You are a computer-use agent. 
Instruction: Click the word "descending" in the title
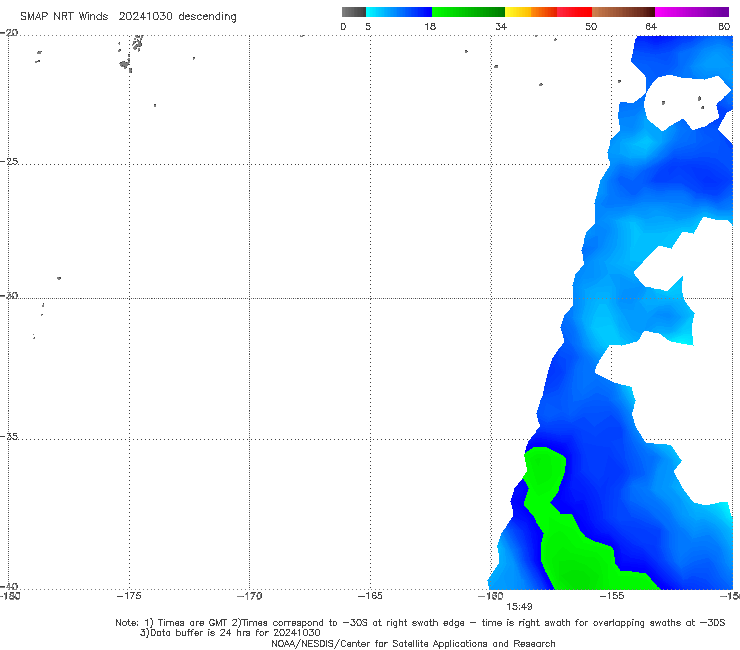click(208, 17)
